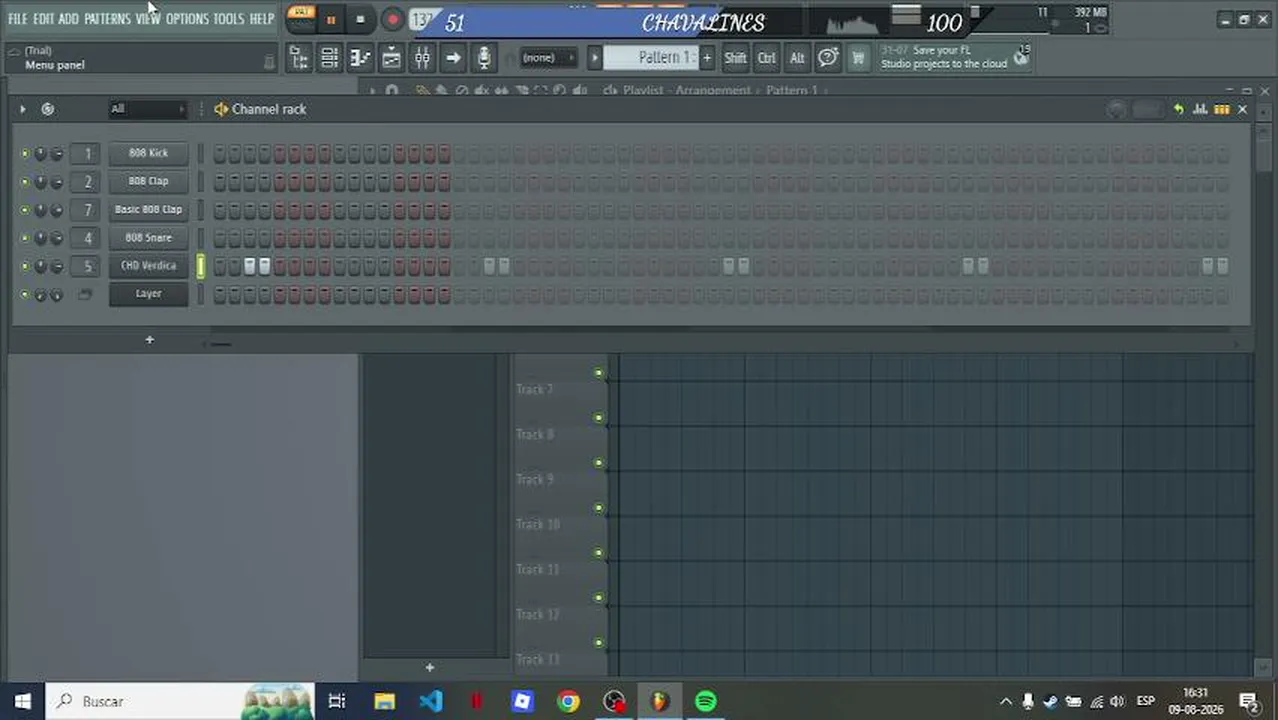This screenshot has width=1278, height=720.
Task: Add a new pattern with the plus button
Action: pyautogui.click(x=706, y=58)
